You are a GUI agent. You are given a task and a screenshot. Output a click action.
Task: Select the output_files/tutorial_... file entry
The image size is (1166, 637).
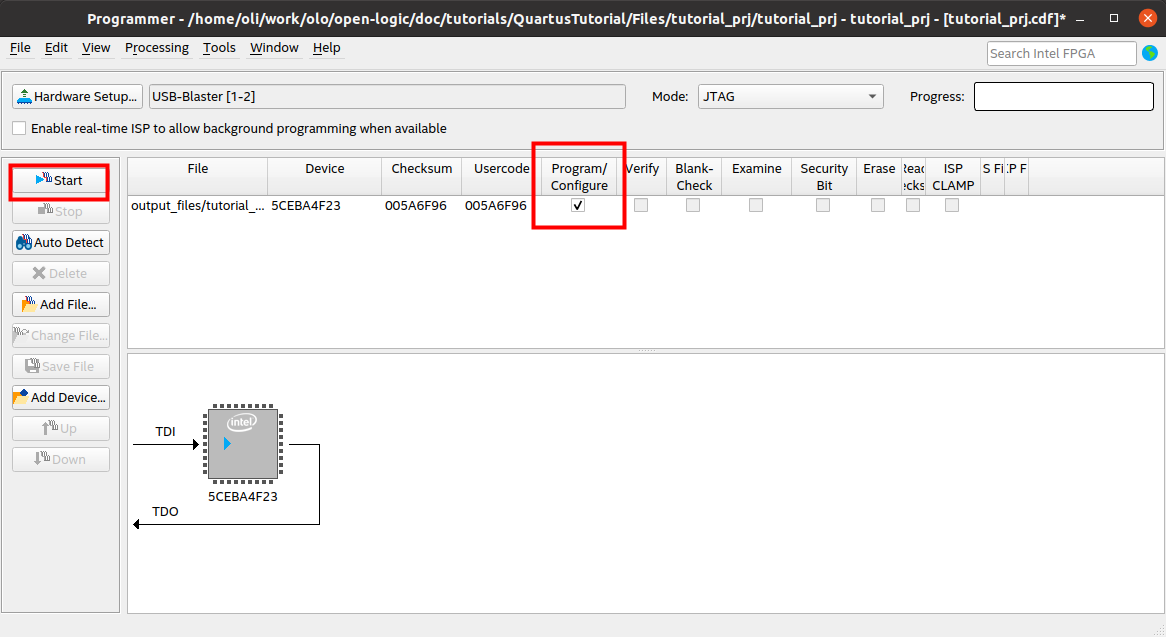coord(198,206)
